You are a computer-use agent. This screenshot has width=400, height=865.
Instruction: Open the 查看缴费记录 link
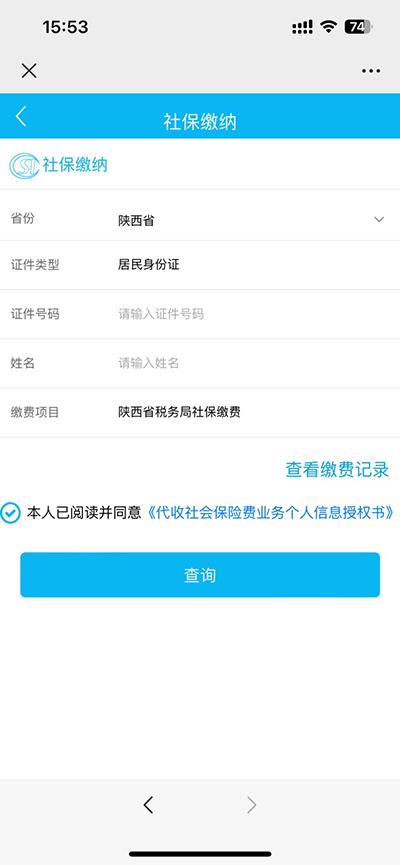pos(337,469)
